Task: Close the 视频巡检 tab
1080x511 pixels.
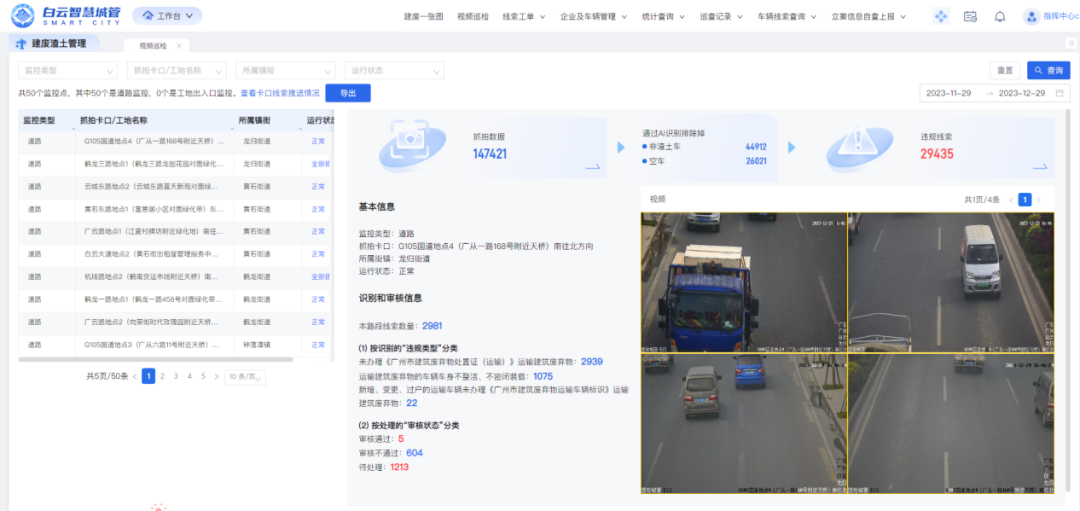Action: click(x=179, y=46)
